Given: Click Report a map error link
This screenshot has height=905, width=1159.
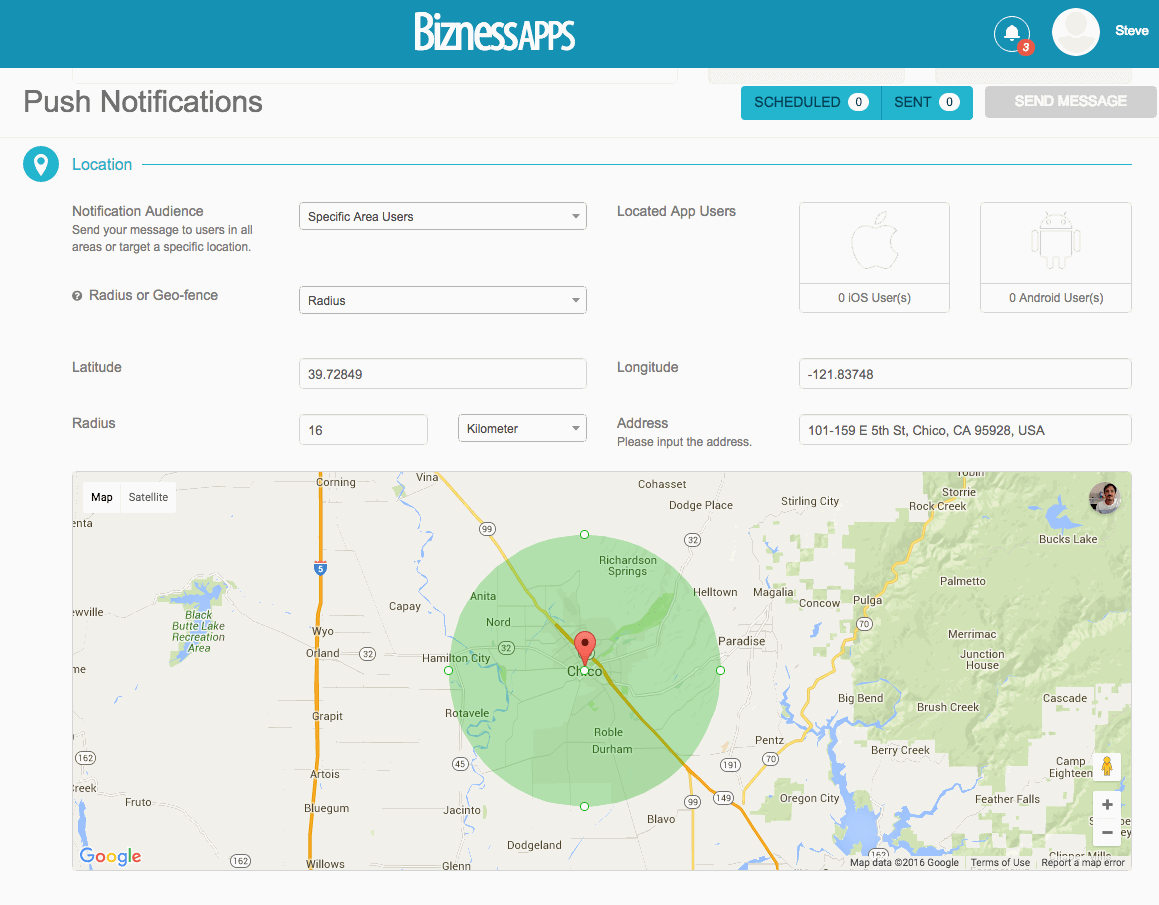Looking at the screenshot, I should pyautogui.click(x=1083, y=862).
